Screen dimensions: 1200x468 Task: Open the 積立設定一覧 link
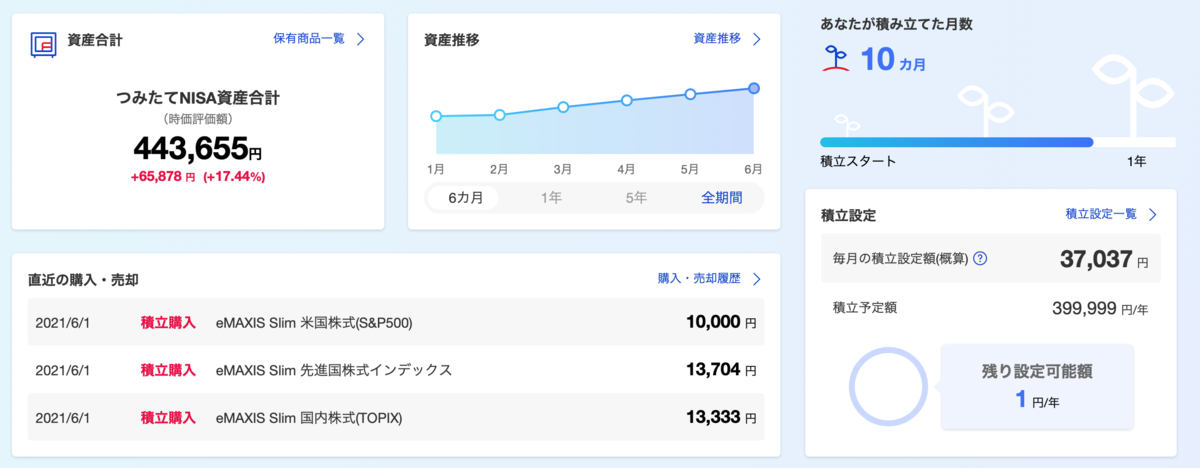click(1101, 214)
